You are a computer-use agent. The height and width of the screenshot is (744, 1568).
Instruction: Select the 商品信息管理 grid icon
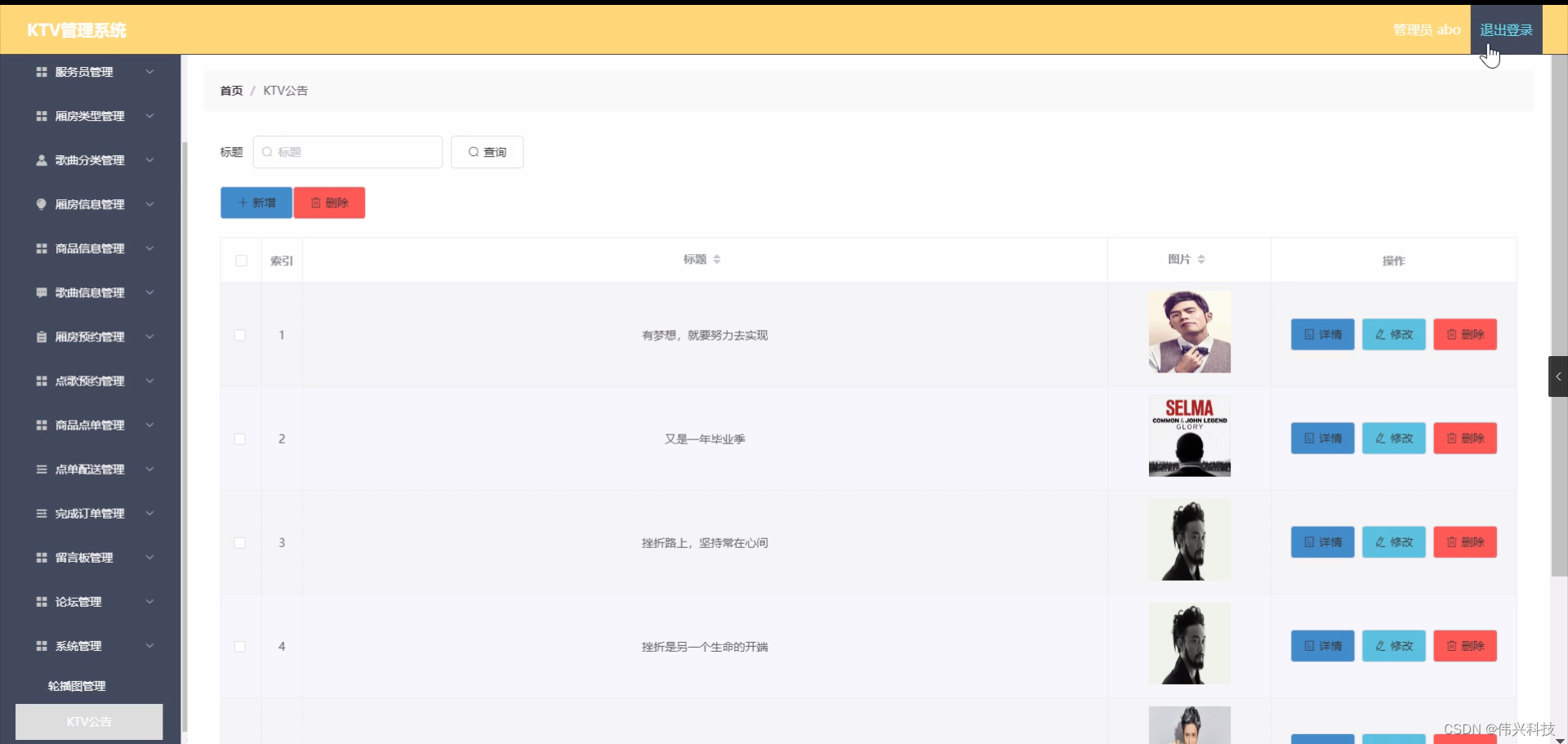[x=42, y=248]
